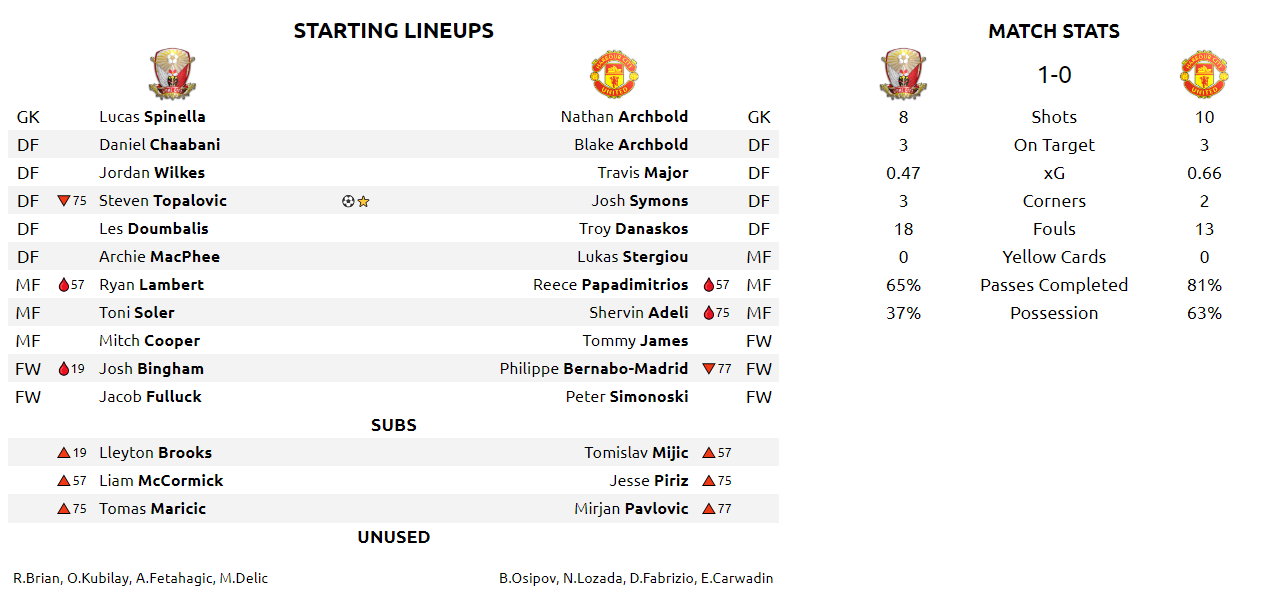This screenshot has width=1282, height=605.
Task: Select player Lucas Spinella
Action: [152, 117]
